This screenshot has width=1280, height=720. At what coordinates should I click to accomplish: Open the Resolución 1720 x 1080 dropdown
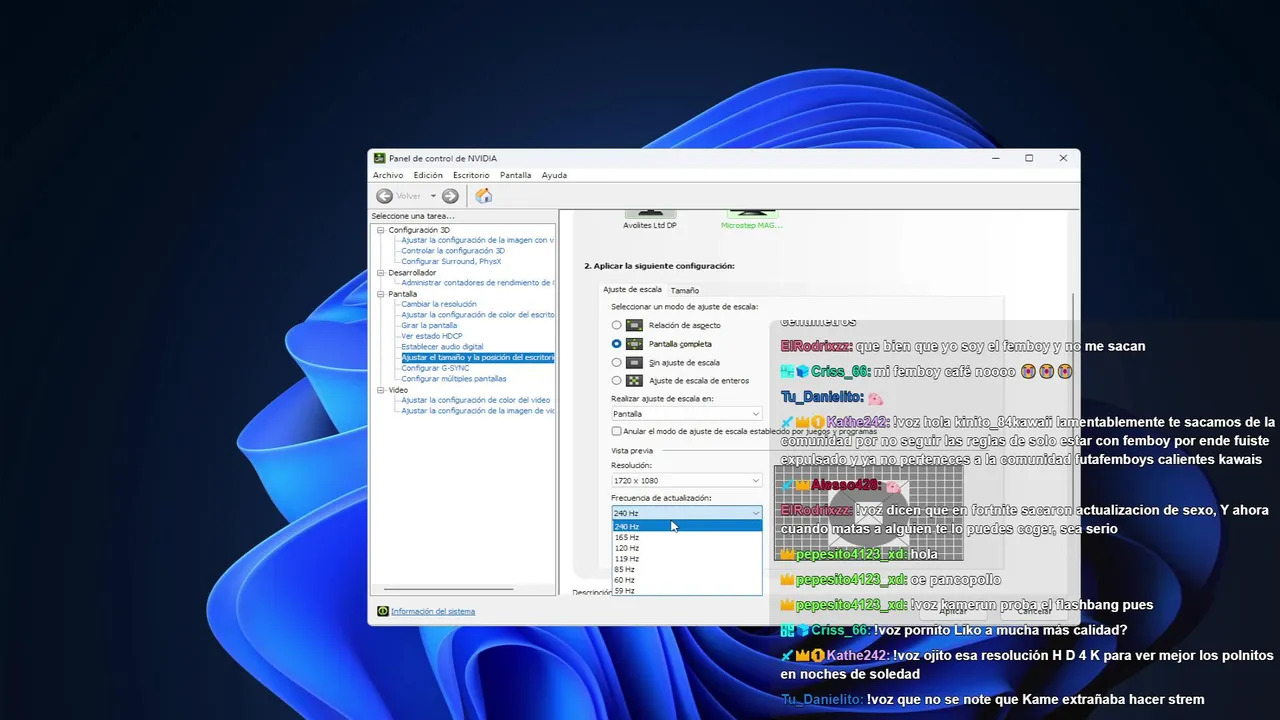tap(687, 481)
